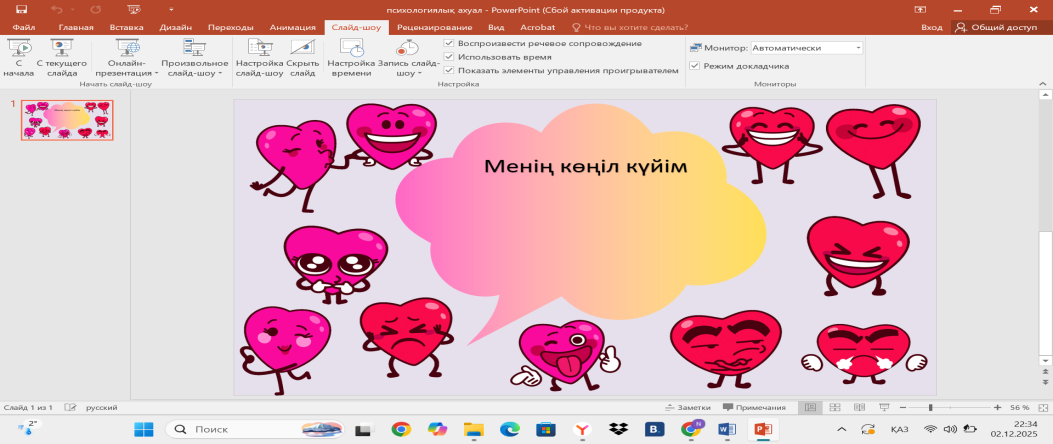Open the Примечания comments pane
The image size is (1053, 444).
click(x=754, y=408)
